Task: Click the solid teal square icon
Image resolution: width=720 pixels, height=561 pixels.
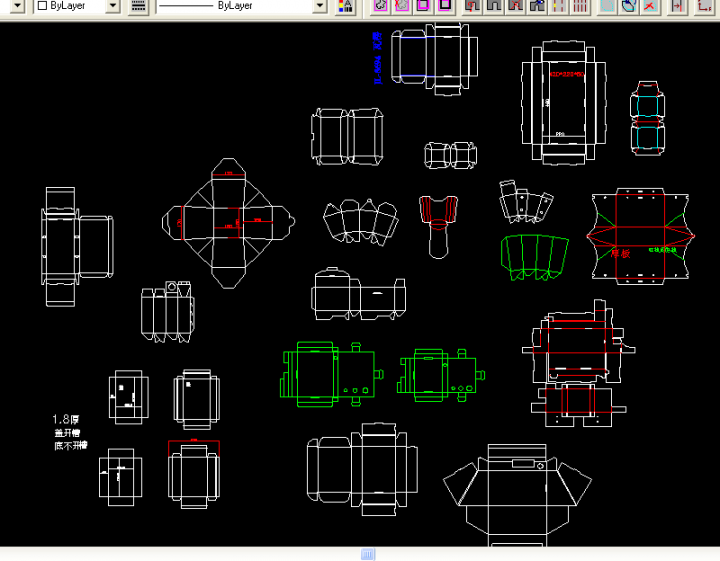Action: pos(607,6)
